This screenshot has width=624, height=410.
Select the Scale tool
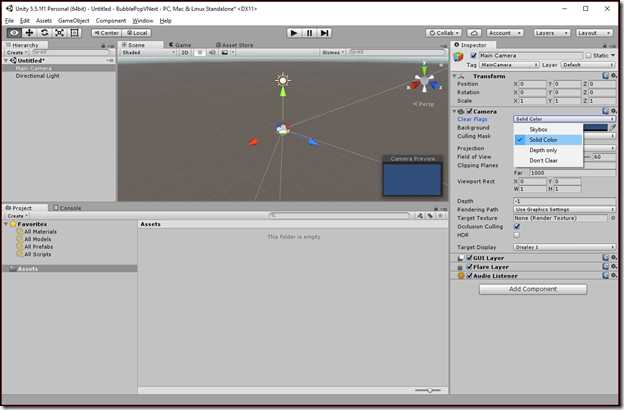click(x=59, y=33)
